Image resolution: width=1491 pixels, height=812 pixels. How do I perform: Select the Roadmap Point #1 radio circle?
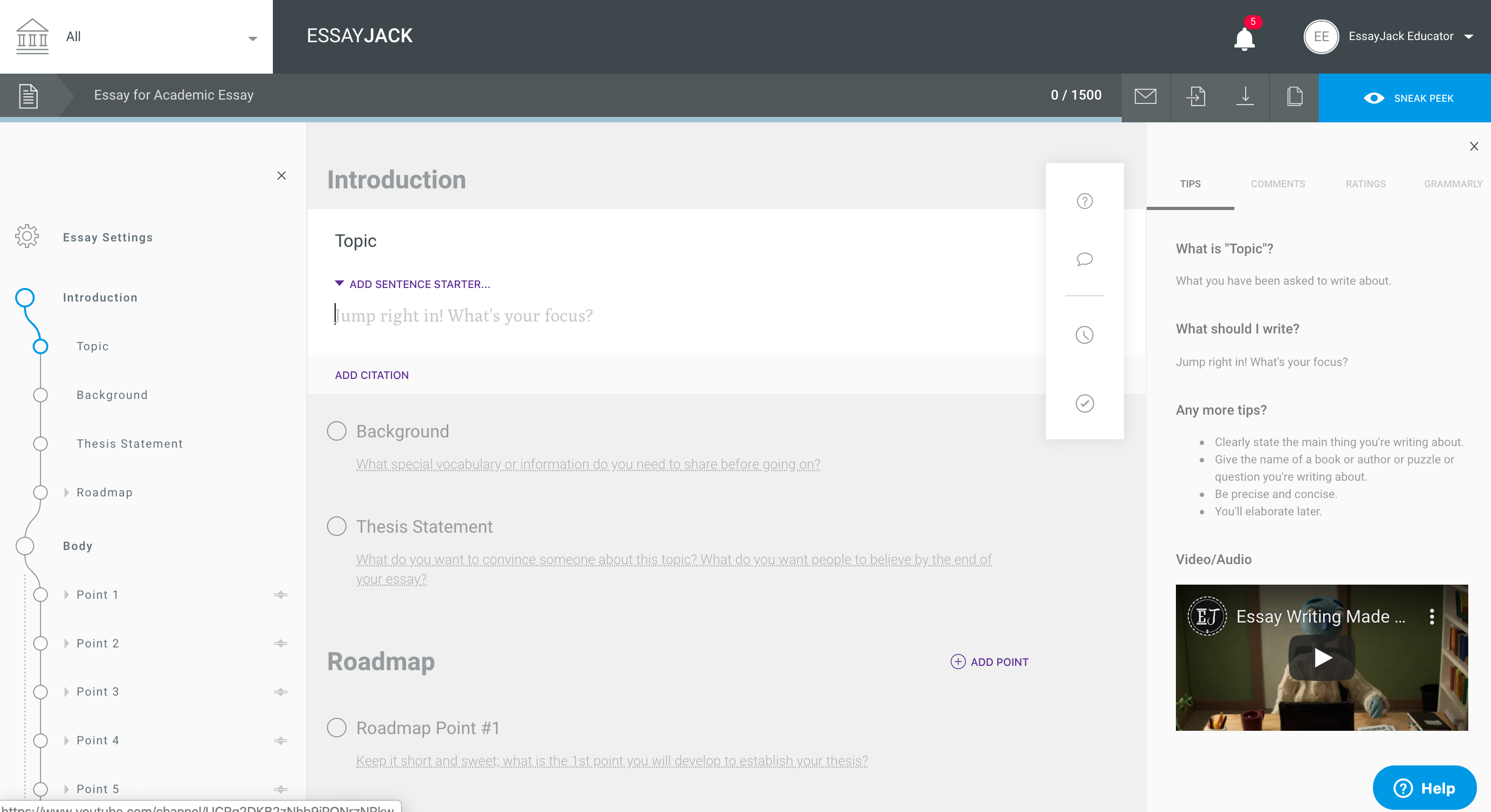click(x=336, y=728)
